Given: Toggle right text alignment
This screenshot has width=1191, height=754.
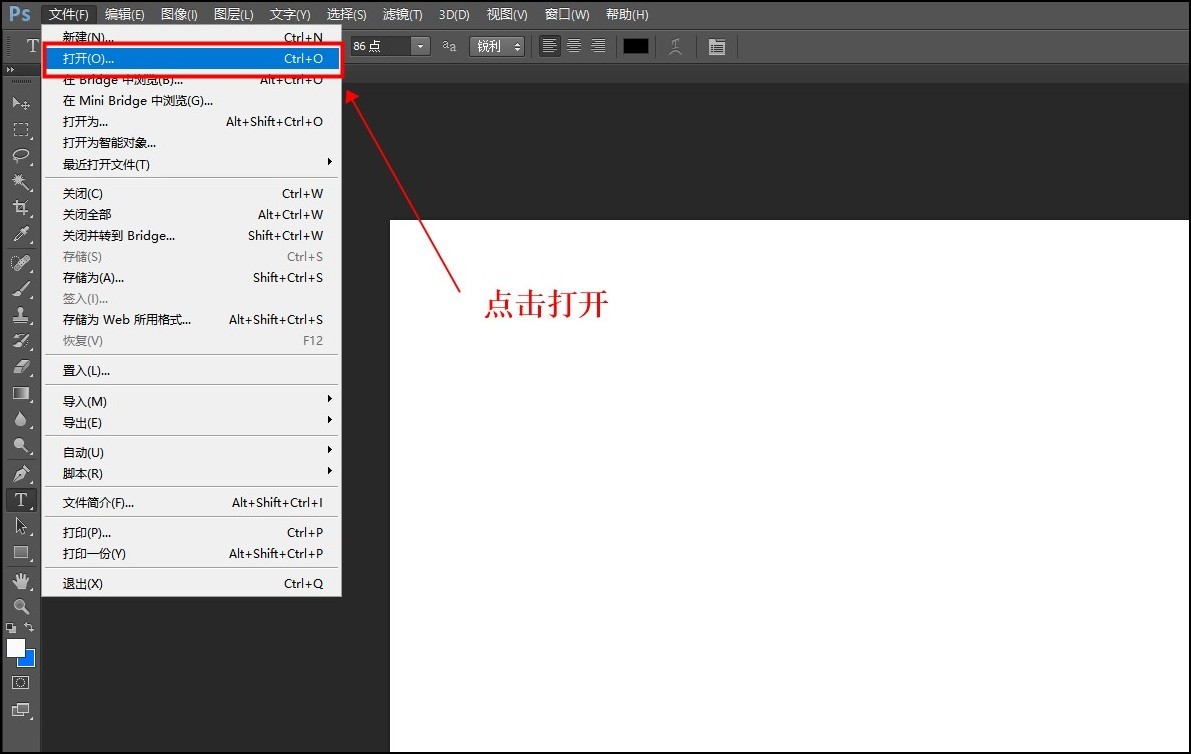Looking at the screenshot, I should click(598, 46).
